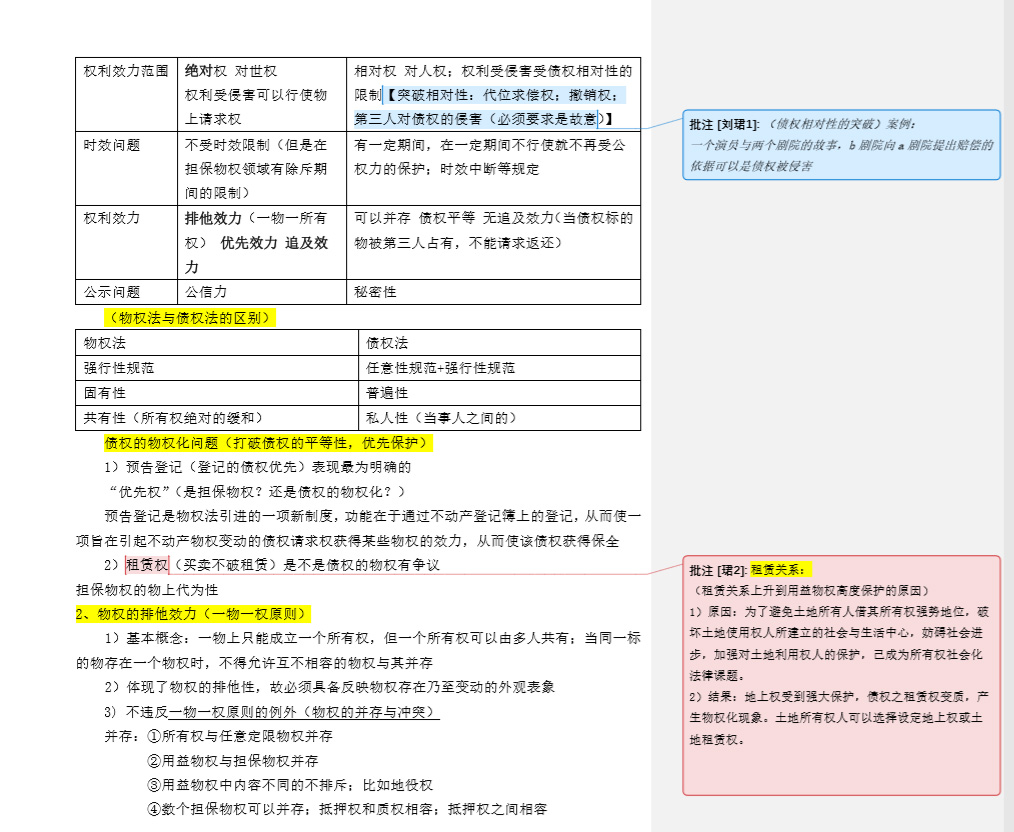This screenshot has width=1014, height=832.
Task: Click the 公信力 cell
Action: point(206,292)
